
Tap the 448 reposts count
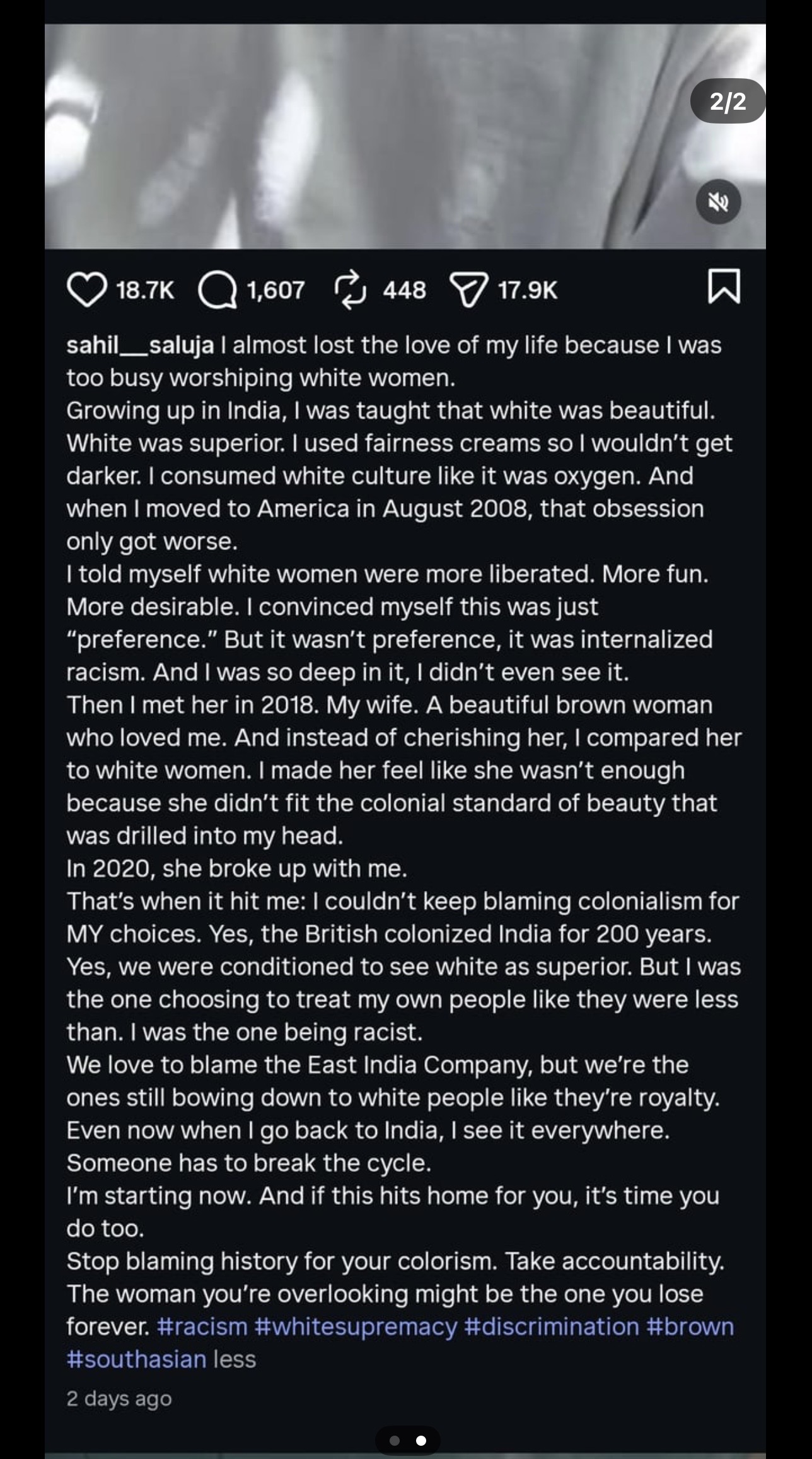pos(405,291)
